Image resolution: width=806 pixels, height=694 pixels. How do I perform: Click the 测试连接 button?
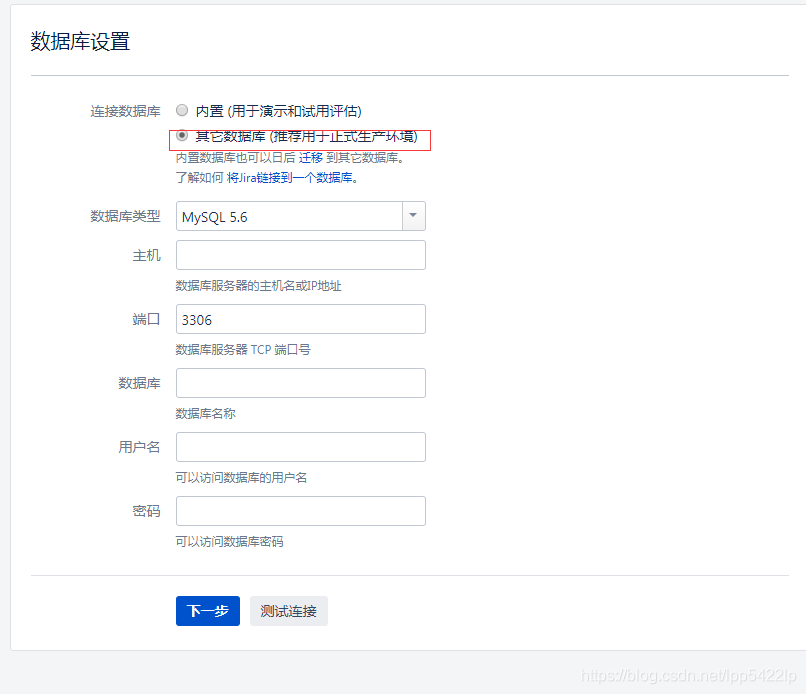[x=288, y=611]
